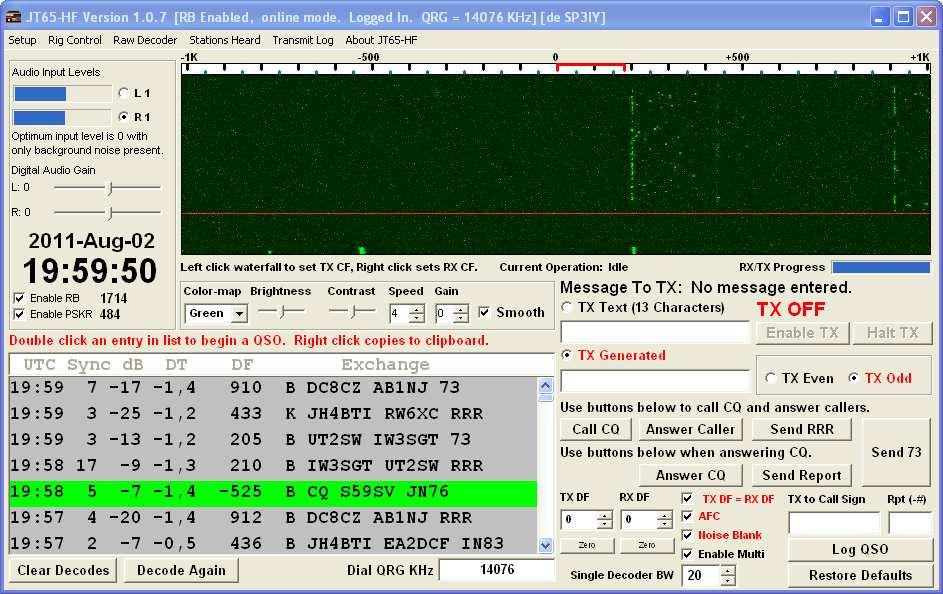Viewport: 943px width, 594px height.
Task: Click the Enable TX button
Action: [x=802, y=332]
